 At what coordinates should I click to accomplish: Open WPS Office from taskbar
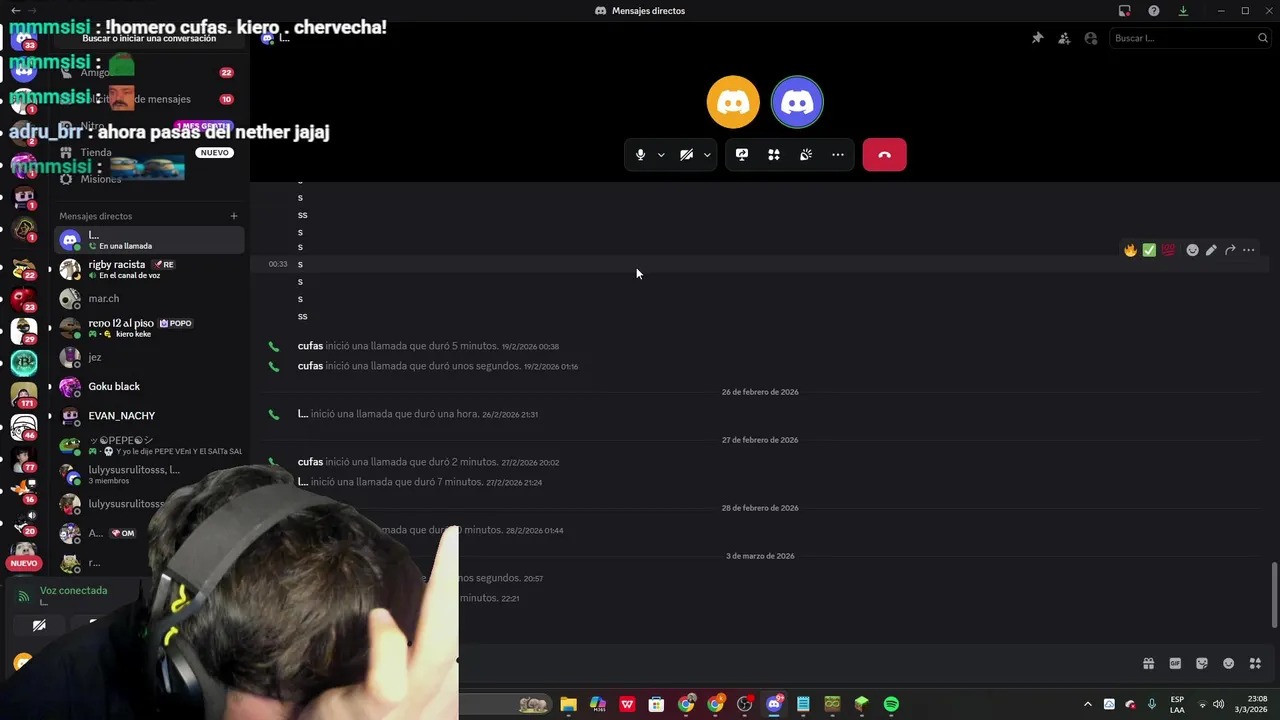[x=627, y=704]
